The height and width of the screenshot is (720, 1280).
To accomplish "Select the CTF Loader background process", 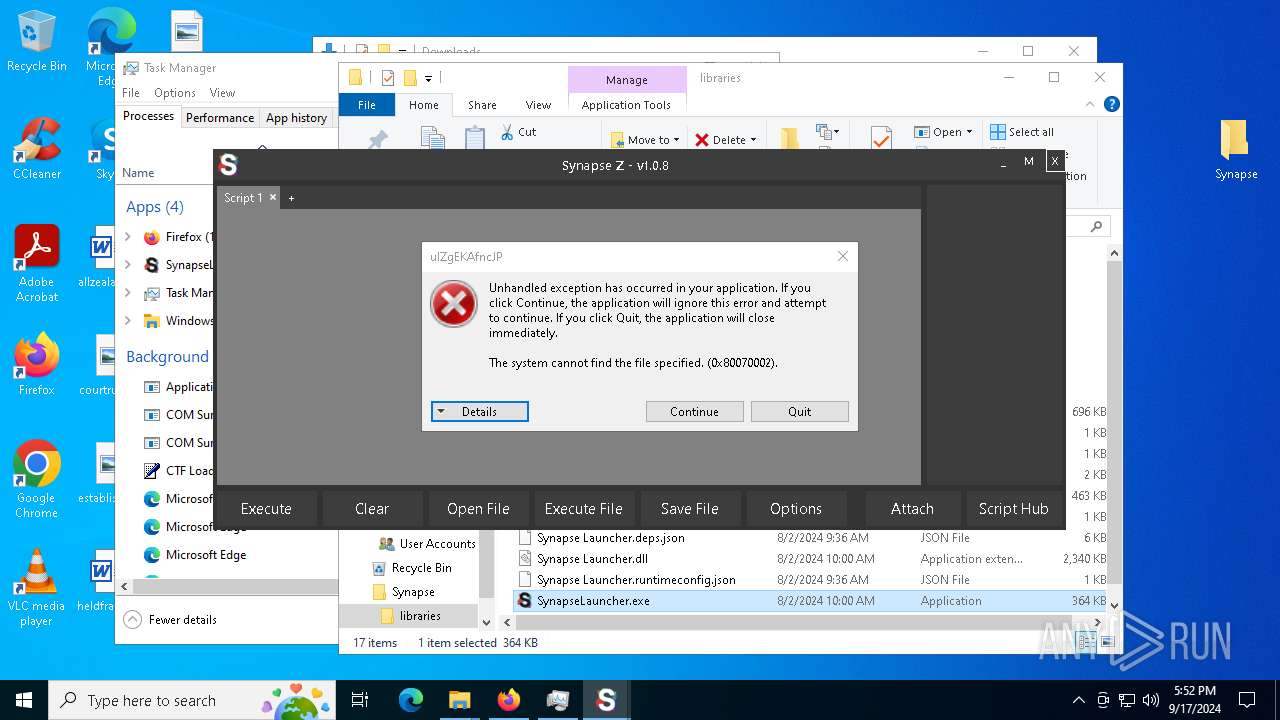I will tap(178, 471).
